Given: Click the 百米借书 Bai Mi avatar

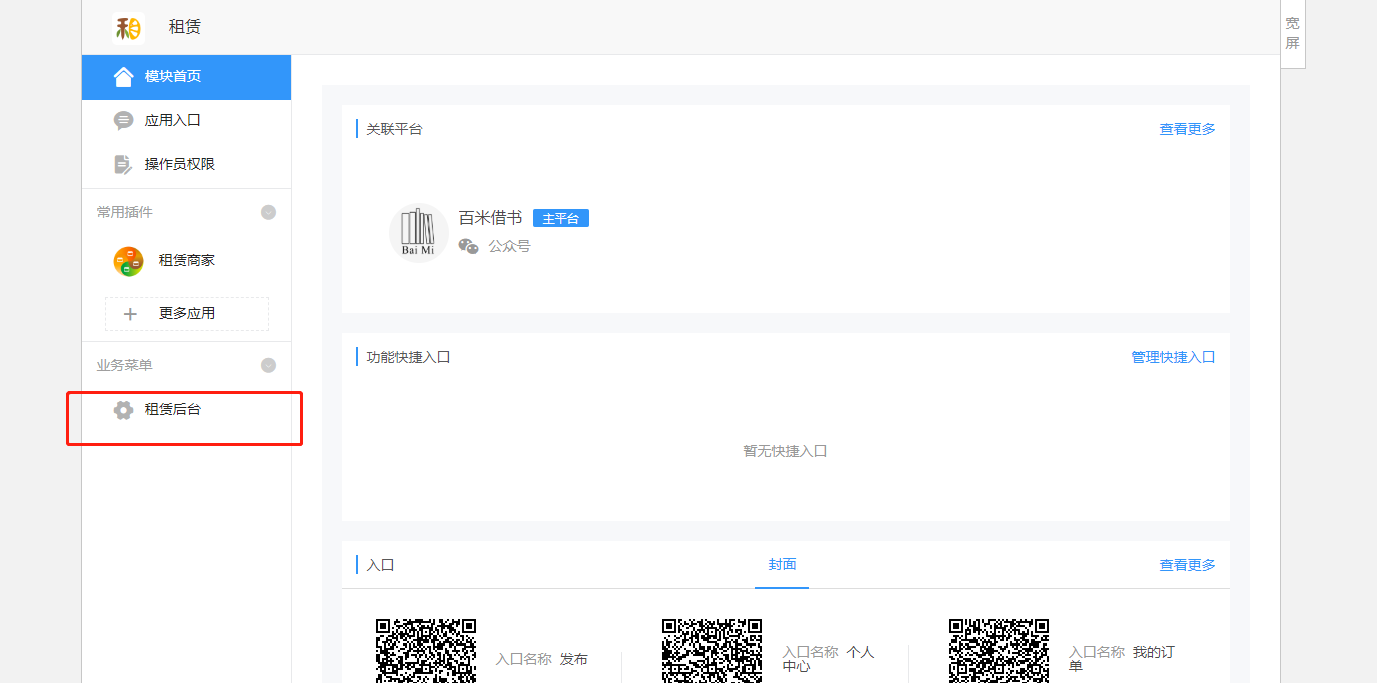Looking at the screenshot, I should point(418,233).
